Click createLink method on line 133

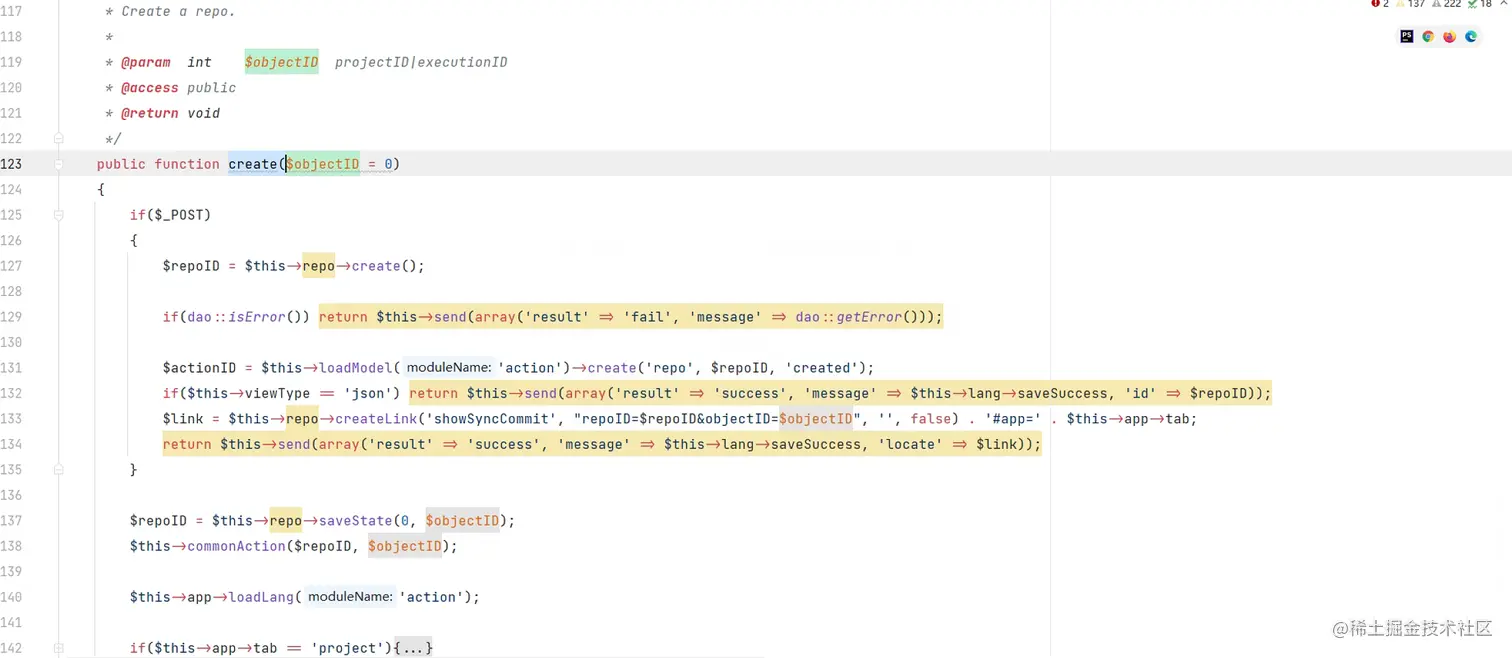pyautogui.click(x=376, y=419)
